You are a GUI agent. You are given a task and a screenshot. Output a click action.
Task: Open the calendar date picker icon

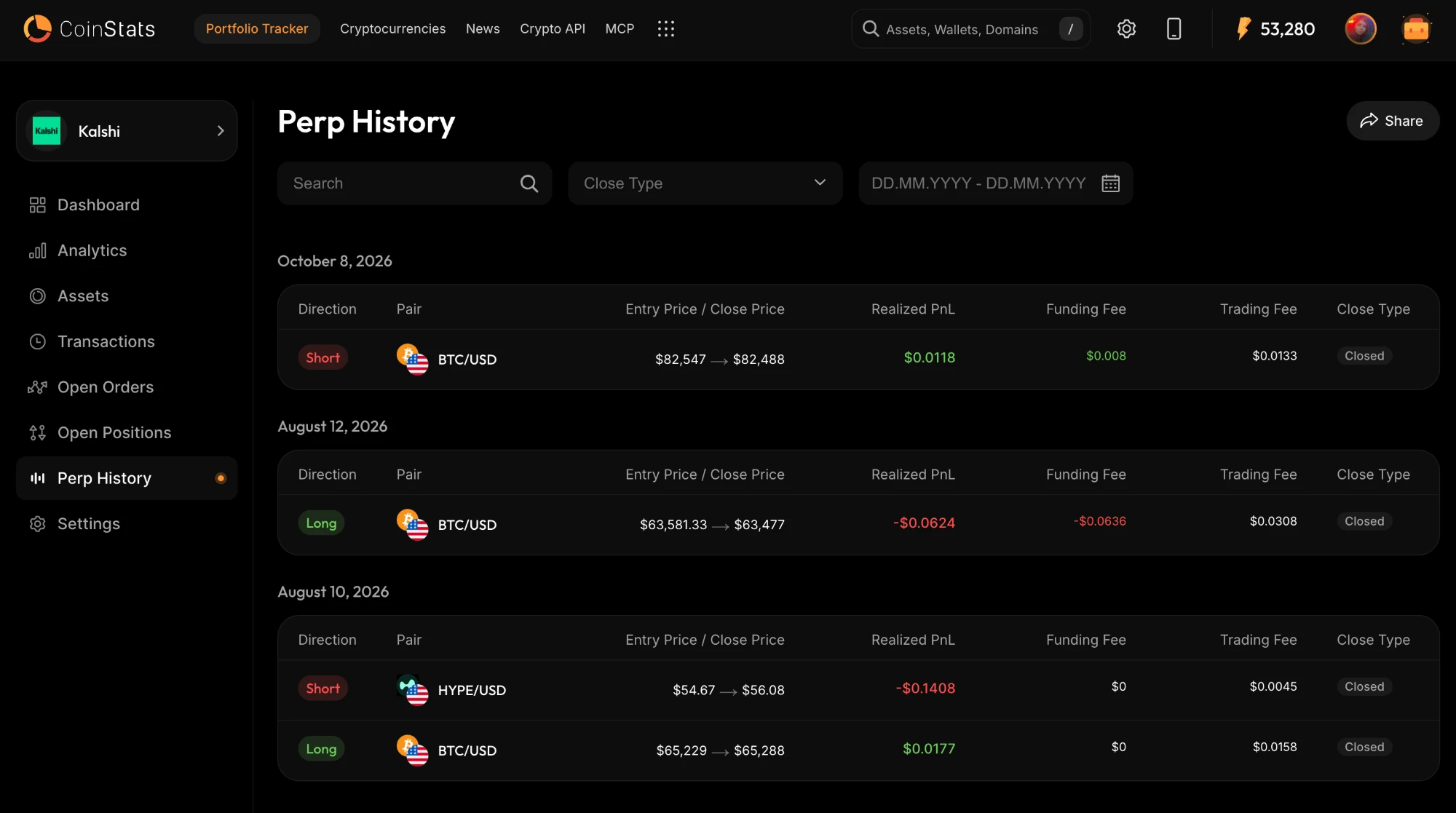[x=1110, y=183]
